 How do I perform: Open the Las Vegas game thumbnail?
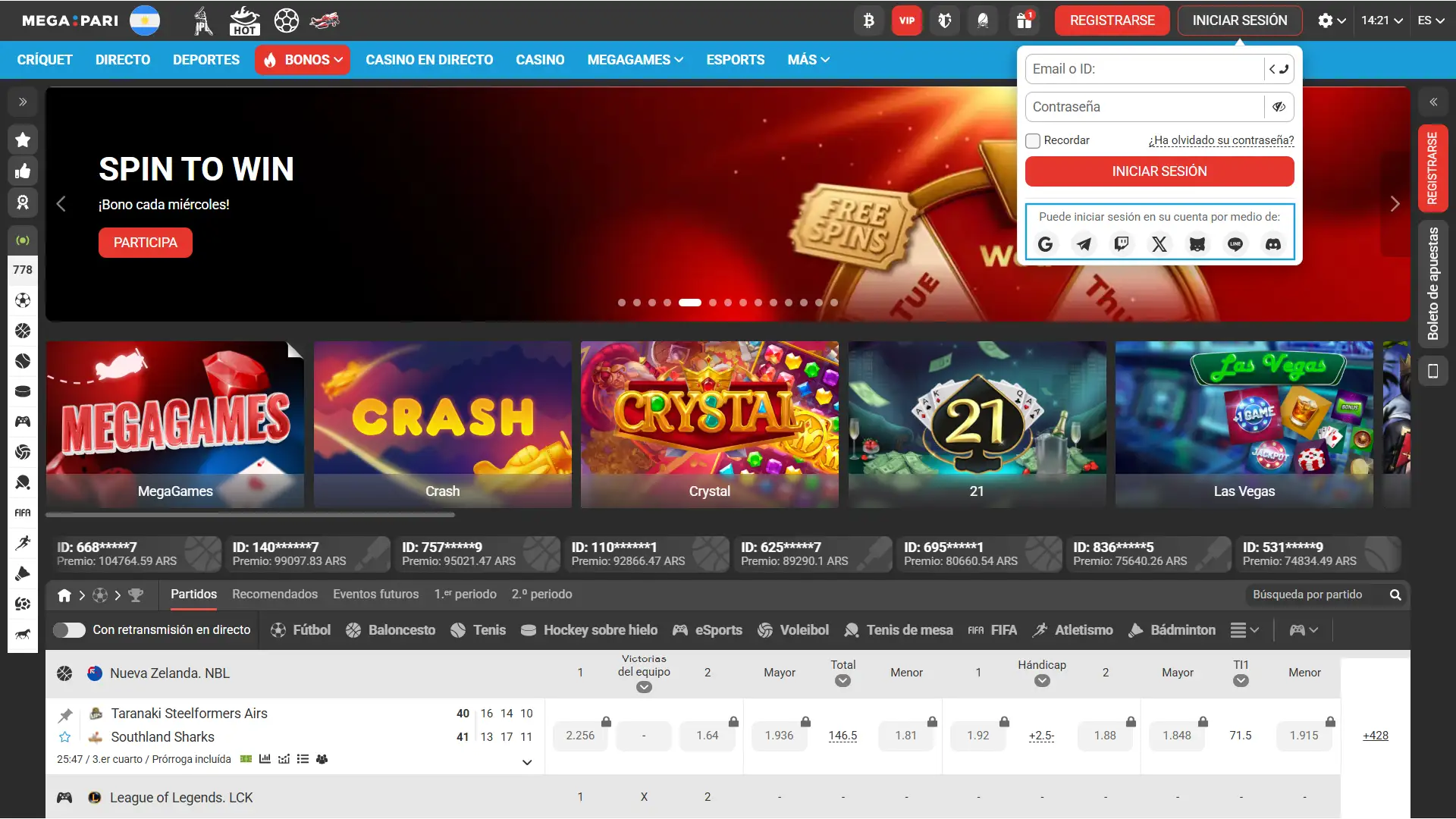1244,425
